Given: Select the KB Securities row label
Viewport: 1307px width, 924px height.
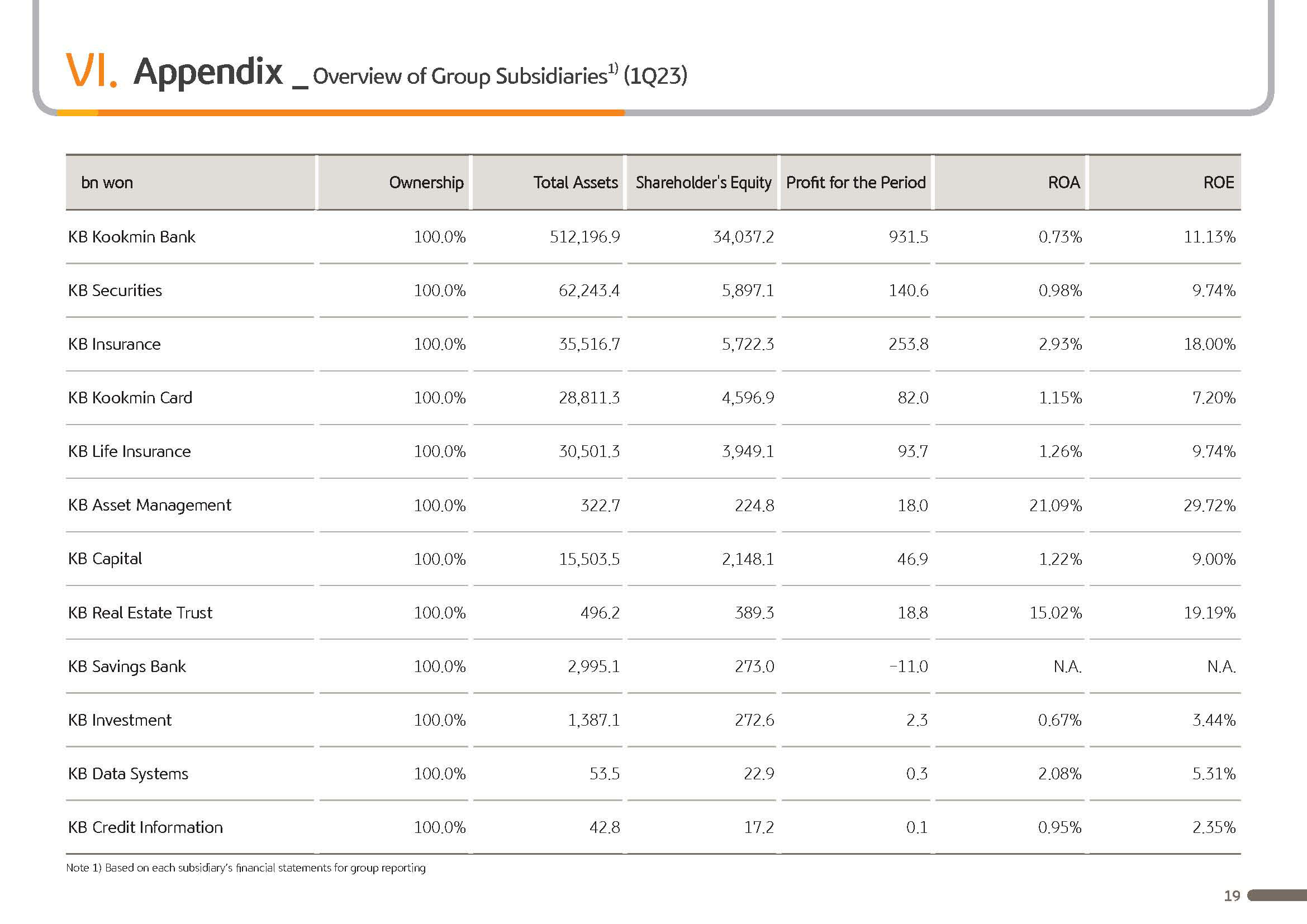Looking at the screenshot, I should tap(115, 290).
